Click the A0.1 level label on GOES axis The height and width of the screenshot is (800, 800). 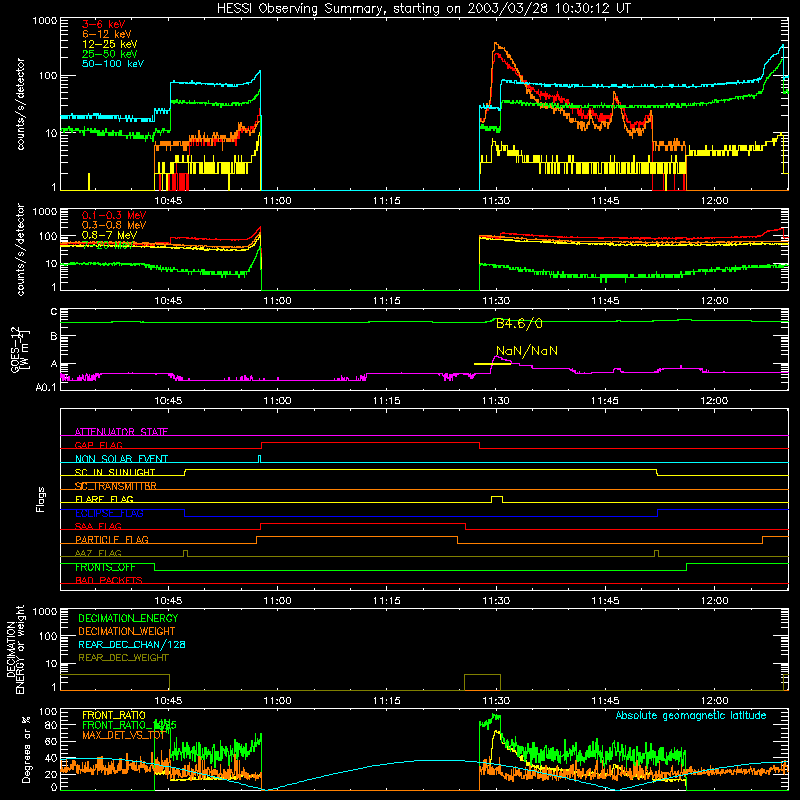click(45, 387)
